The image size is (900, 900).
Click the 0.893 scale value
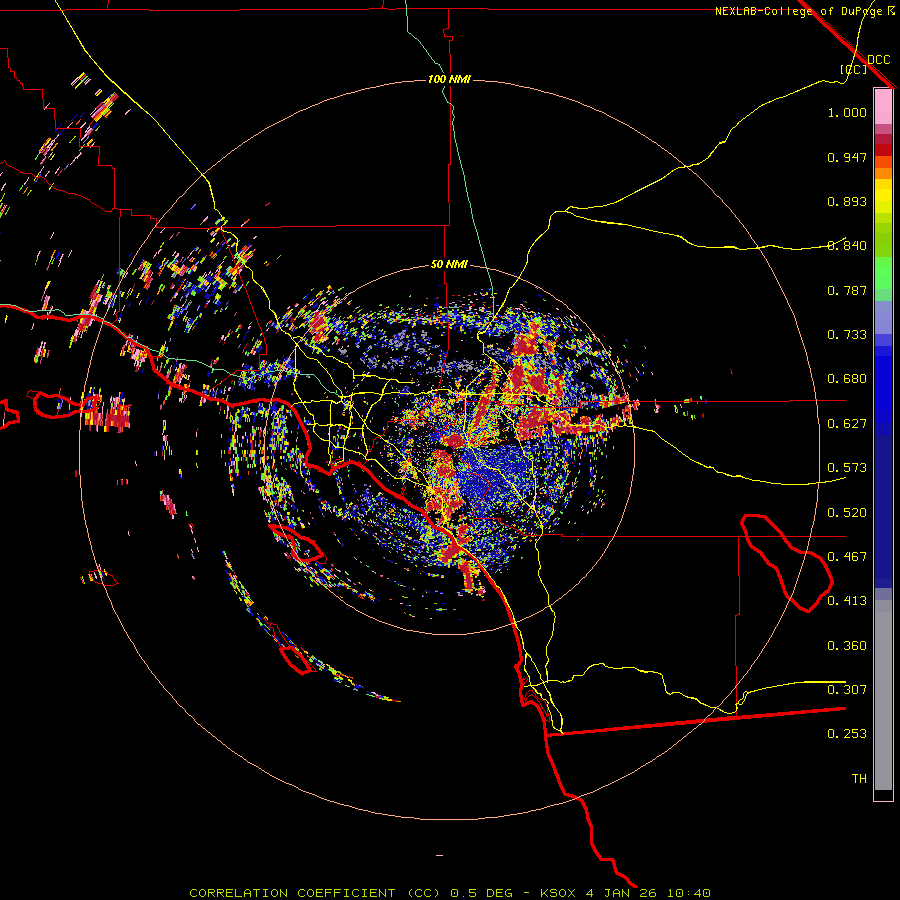click(x=847, y=201)
